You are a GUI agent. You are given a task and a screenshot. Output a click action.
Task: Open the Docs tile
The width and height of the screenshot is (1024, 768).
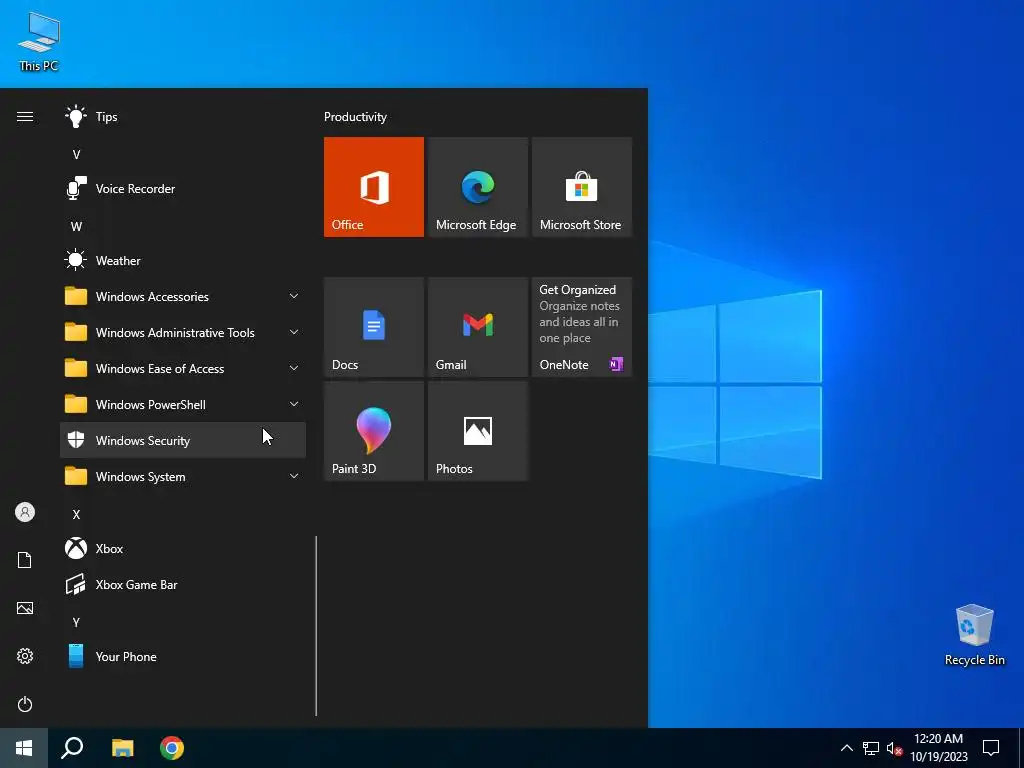click(x=374, y=327)
